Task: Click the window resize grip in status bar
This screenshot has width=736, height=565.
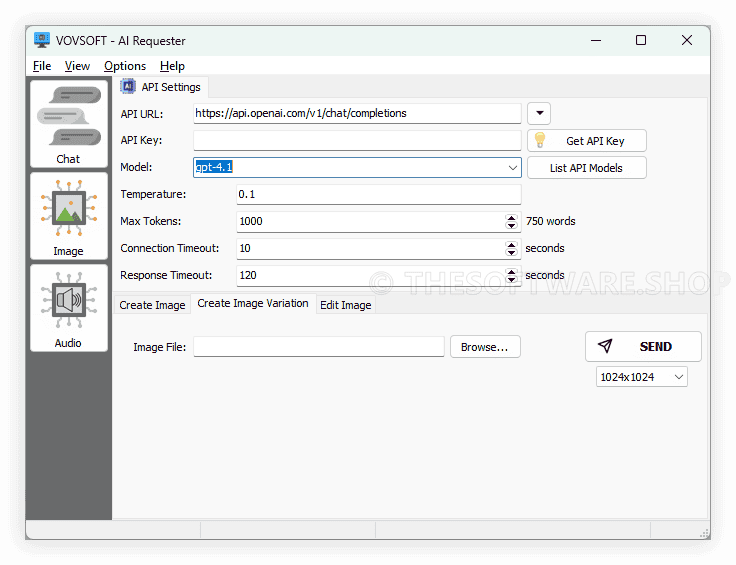Action: point(704,533)
